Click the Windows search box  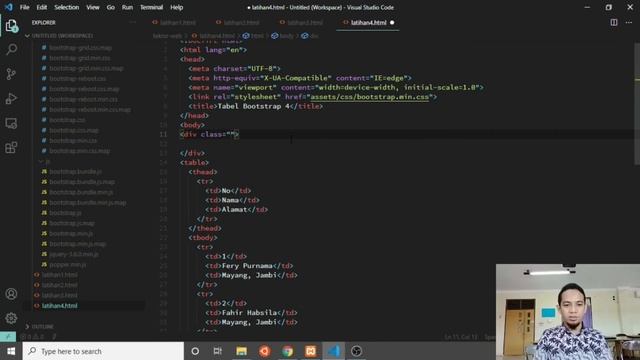click(103, 351)
